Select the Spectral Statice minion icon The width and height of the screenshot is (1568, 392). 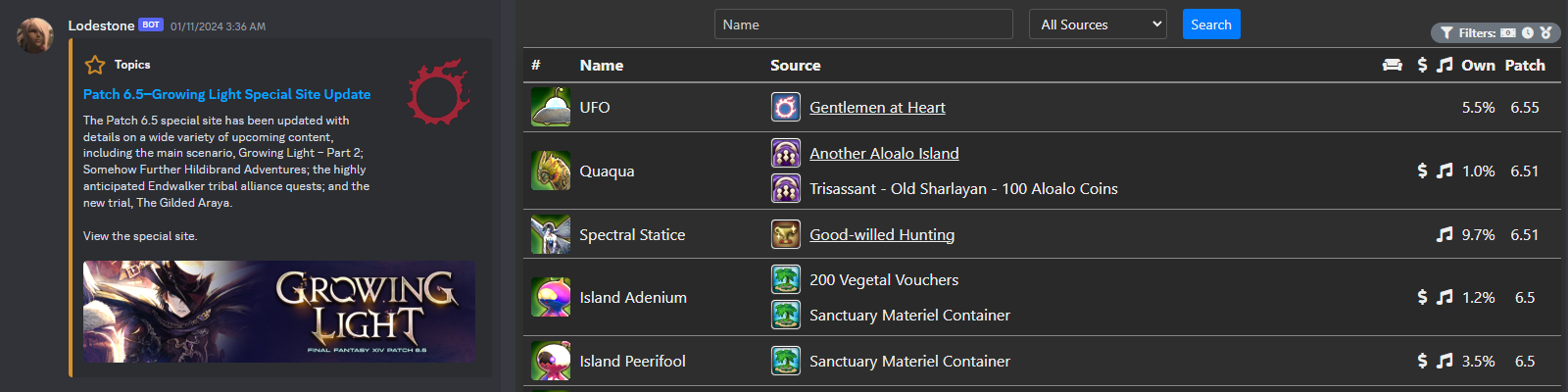click(x=551, y=234)
